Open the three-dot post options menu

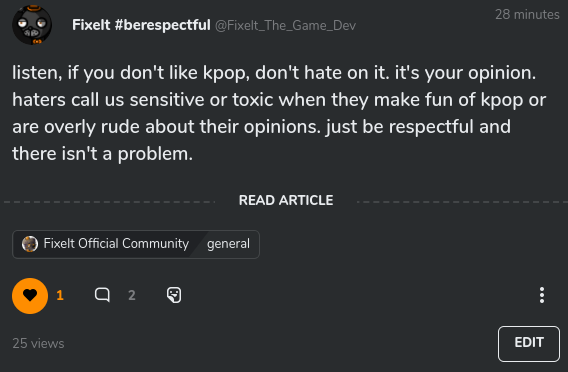point(542,295)
